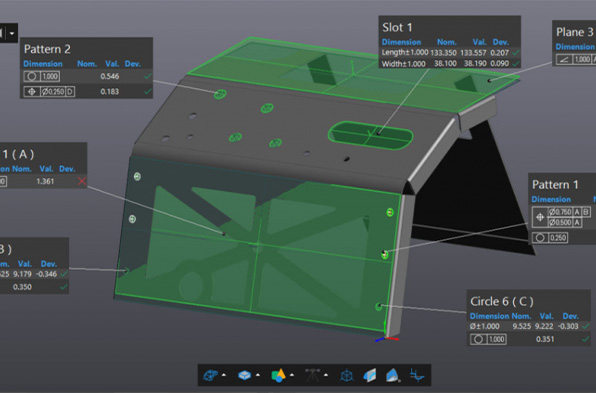The width and height of the screenshot is (596, 393).
Task: Select Pattern 2 hole at its leader line end
Action: (220, 93)
